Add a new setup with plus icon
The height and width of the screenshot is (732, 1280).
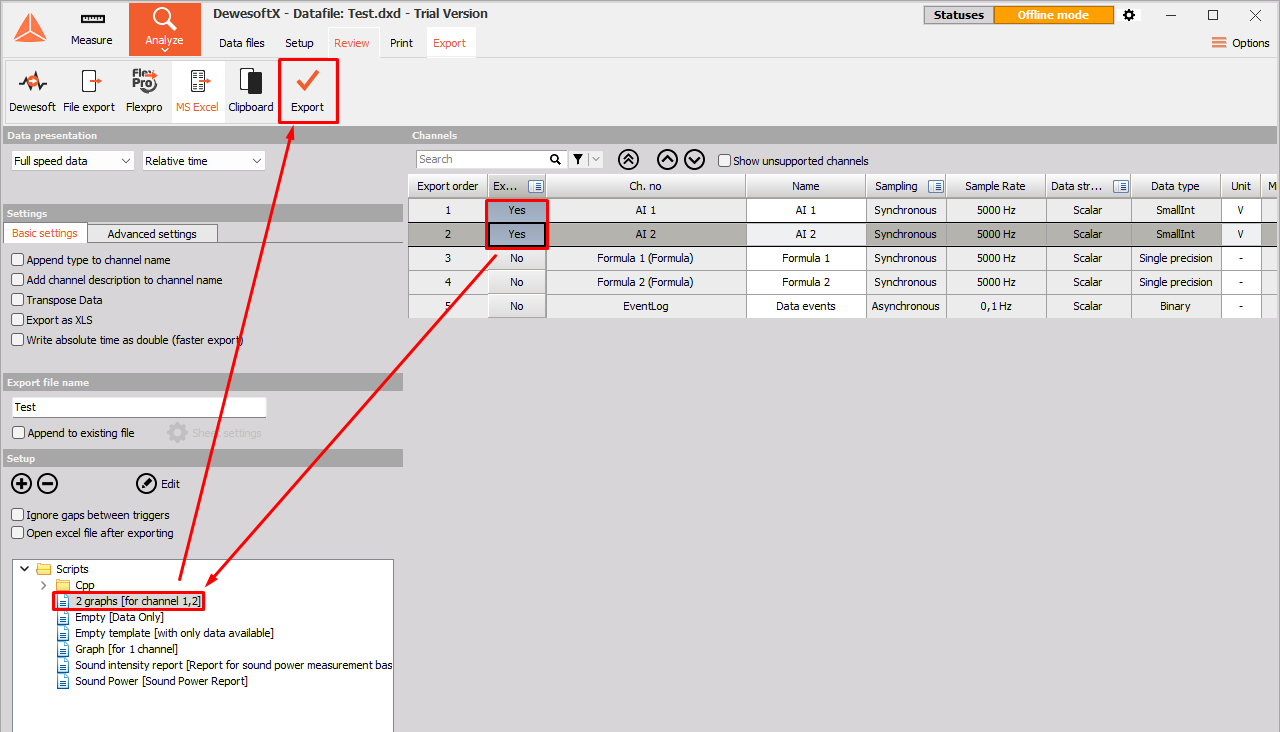pos(21,484)
